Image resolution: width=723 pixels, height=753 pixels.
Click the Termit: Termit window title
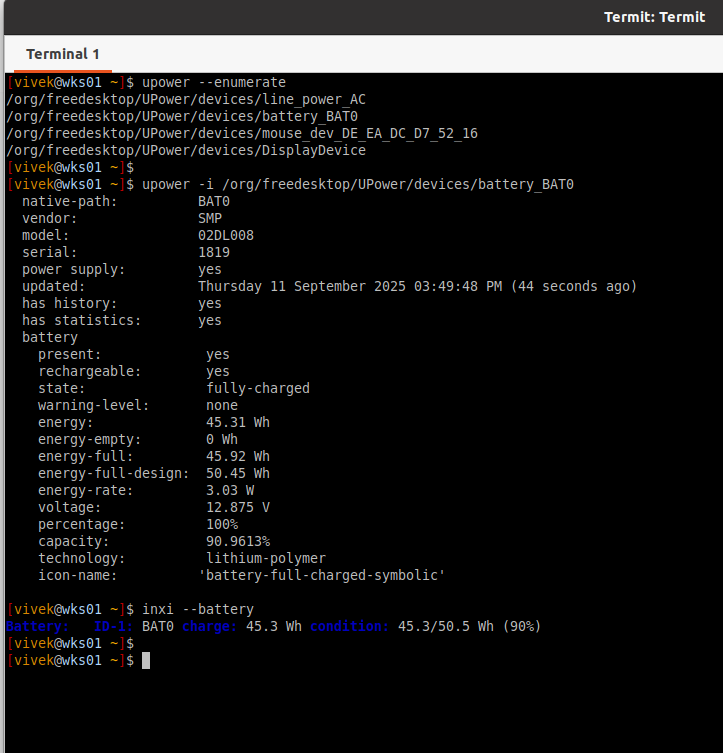(x=654, y=17)
